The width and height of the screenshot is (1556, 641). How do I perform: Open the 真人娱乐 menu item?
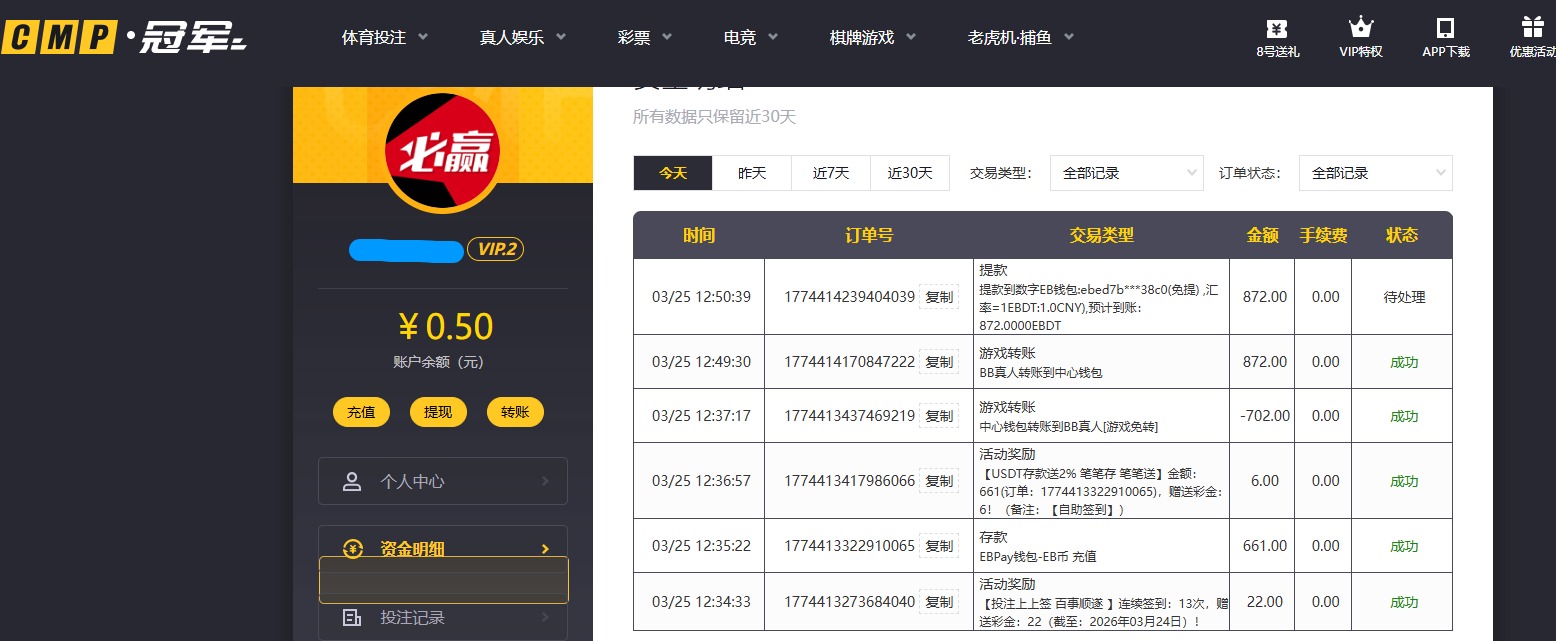521,36
